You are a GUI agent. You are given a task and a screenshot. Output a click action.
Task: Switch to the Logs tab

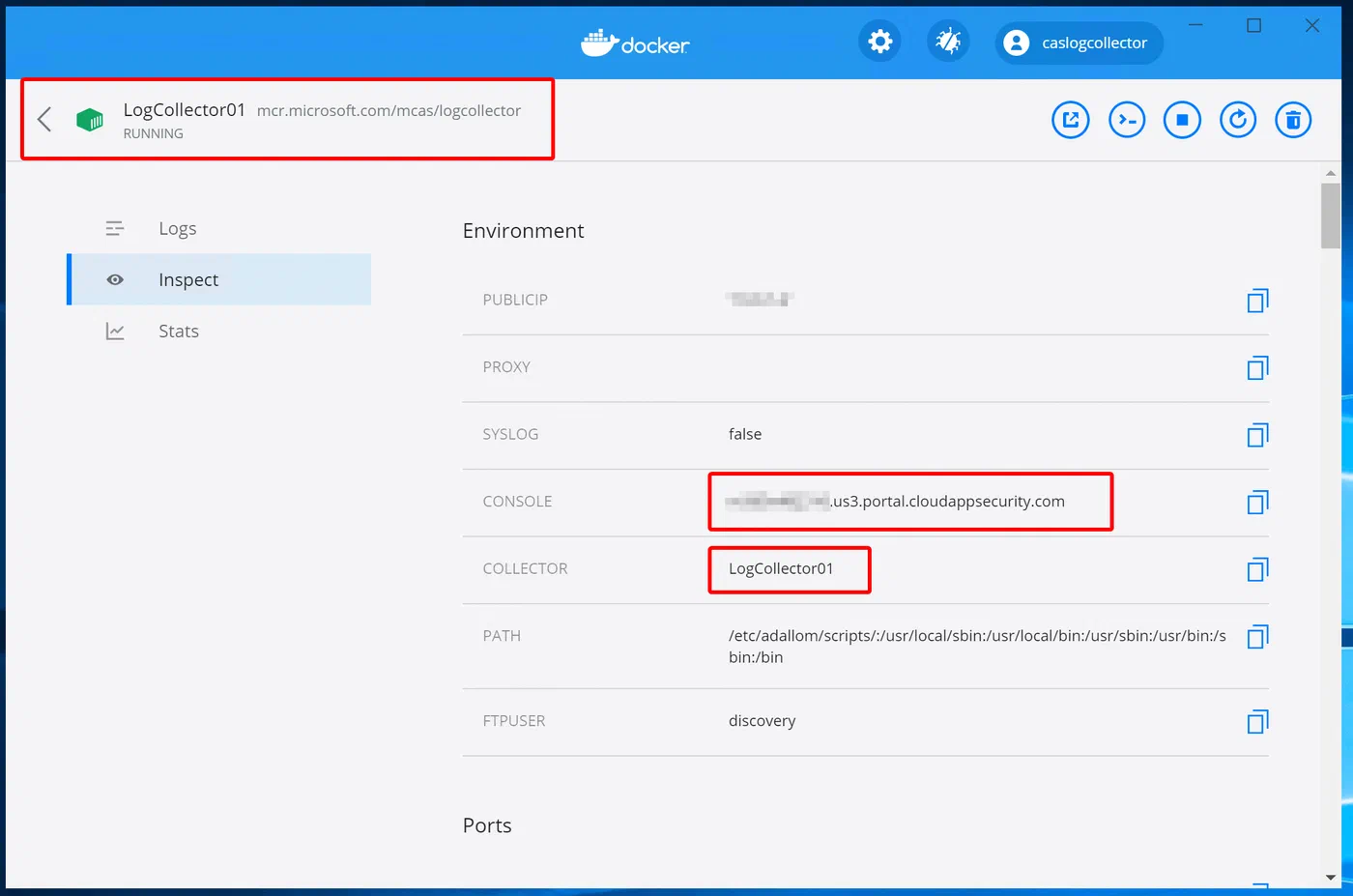click(x=220, y=229)
